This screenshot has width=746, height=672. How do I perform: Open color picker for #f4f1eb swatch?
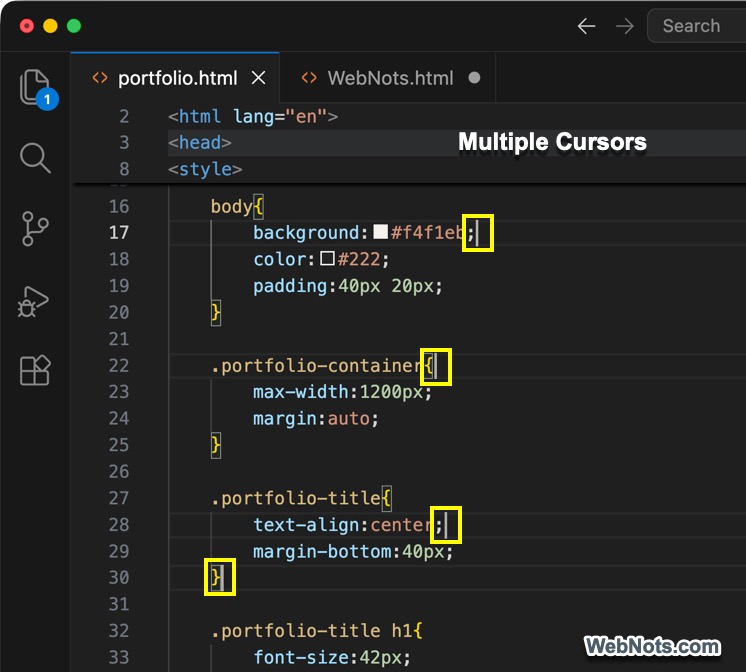(380, 232)
